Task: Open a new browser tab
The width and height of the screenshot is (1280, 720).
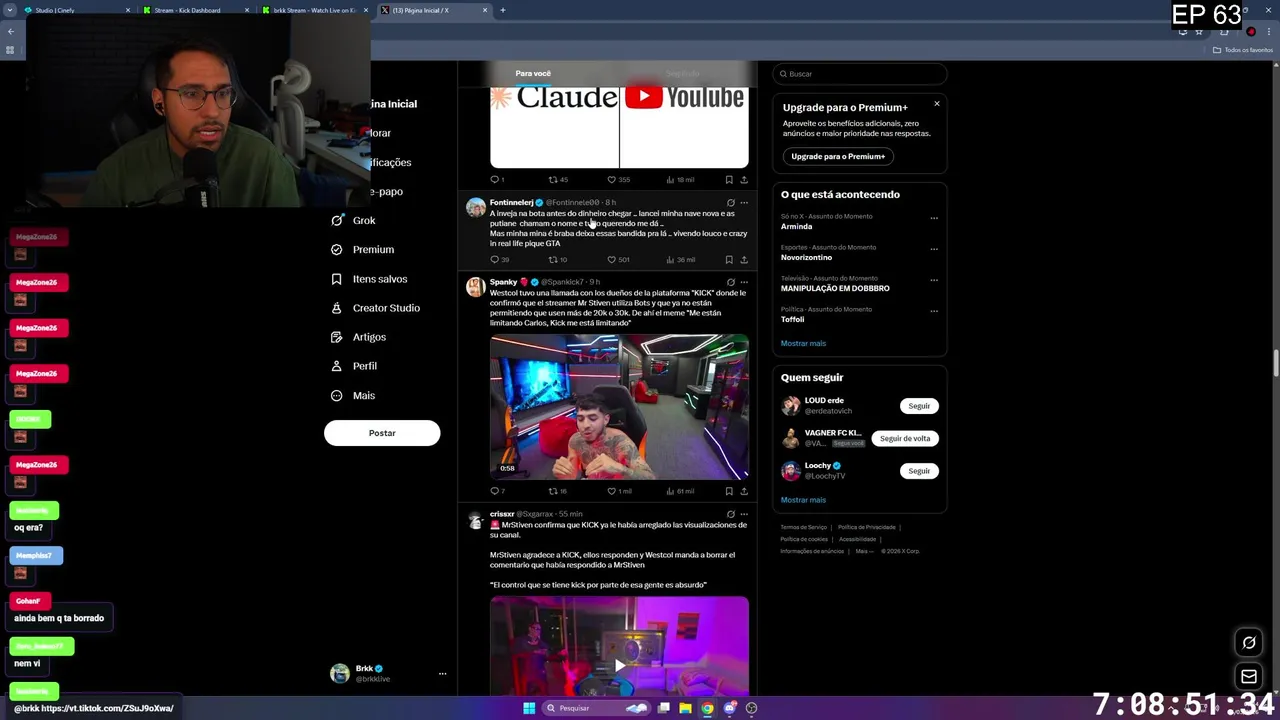Action: pyautogui.click(x=503, y=10)
